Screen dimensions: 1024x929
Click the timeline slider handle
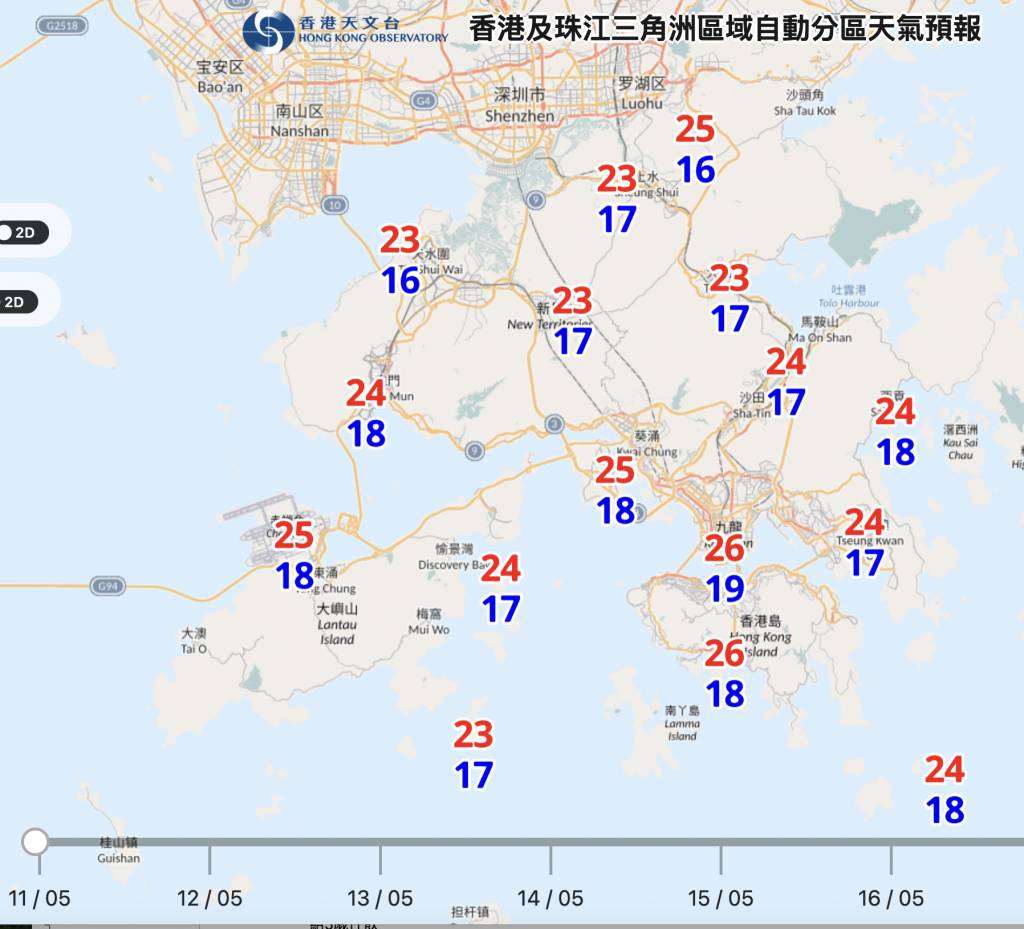click(x=35, y=842)
